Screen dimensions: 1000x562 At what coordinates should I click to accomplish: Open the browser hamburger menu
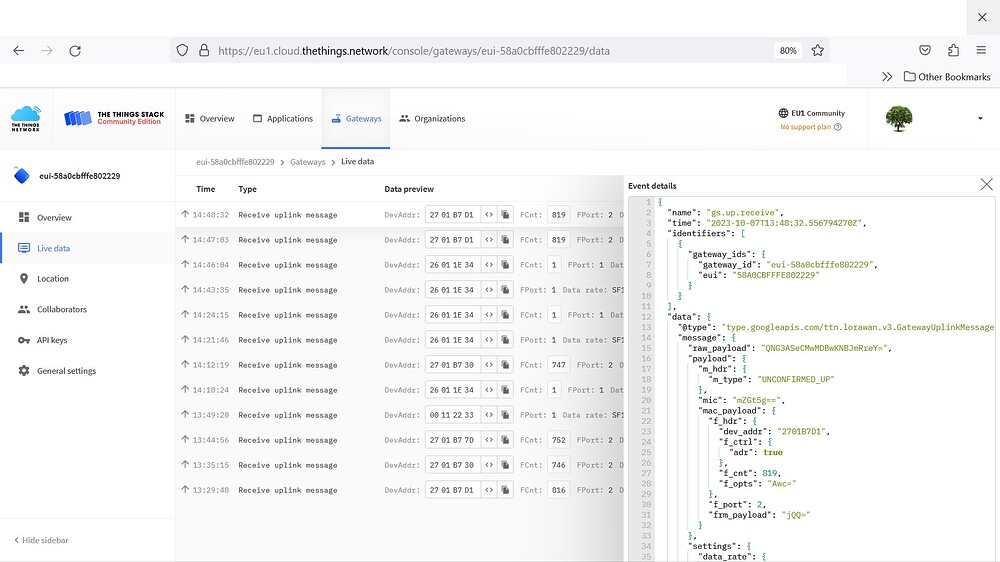(x=981, y=50)
